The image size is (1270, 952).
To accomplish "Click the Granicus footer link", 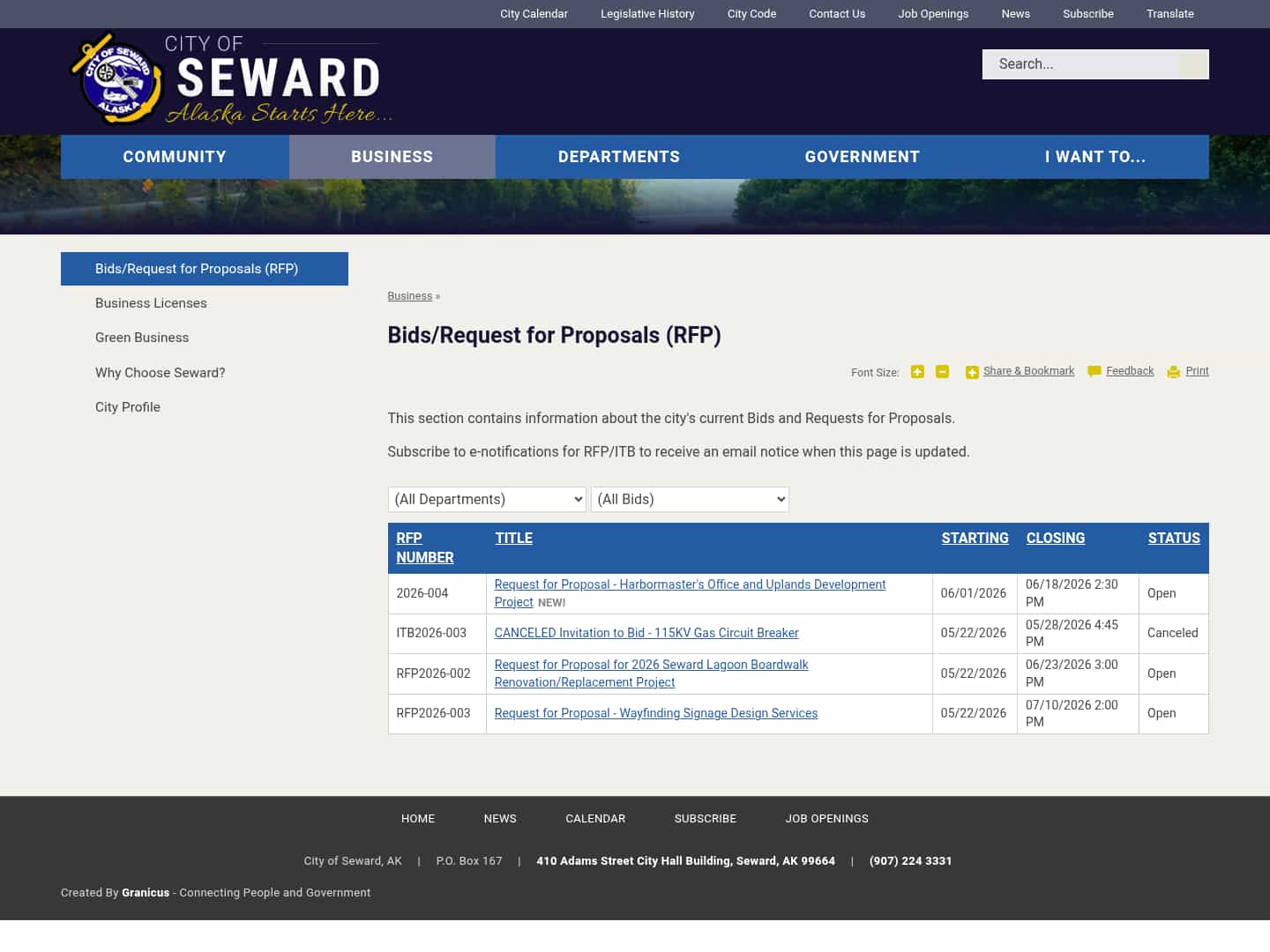I will [x=146, y=893].
